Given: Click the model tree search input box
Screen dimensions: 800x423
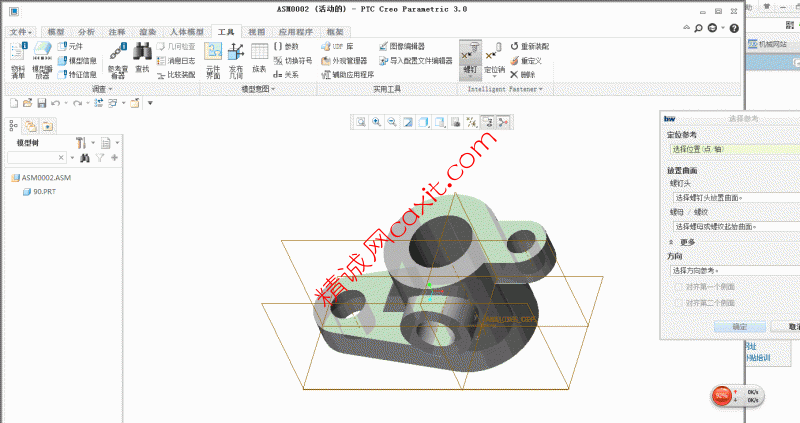Looking at the screenshot, I should pyautogui.click(x=37, y=158).
